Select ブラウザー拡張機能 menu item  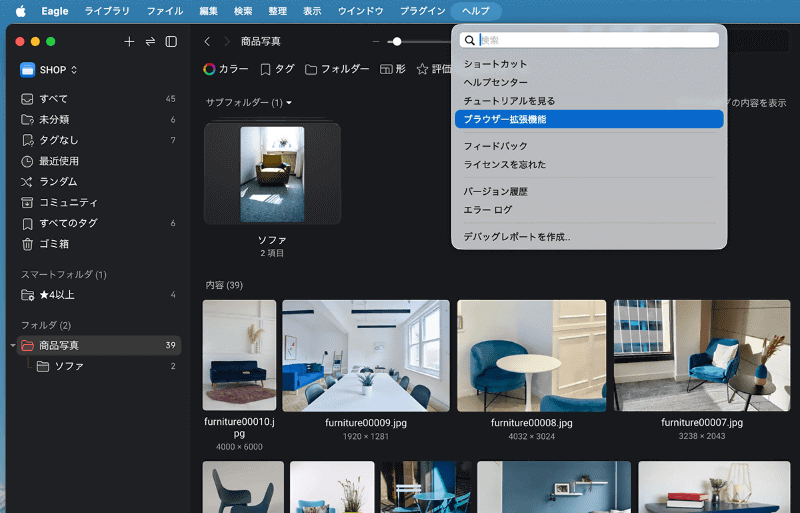click(589, 119)
